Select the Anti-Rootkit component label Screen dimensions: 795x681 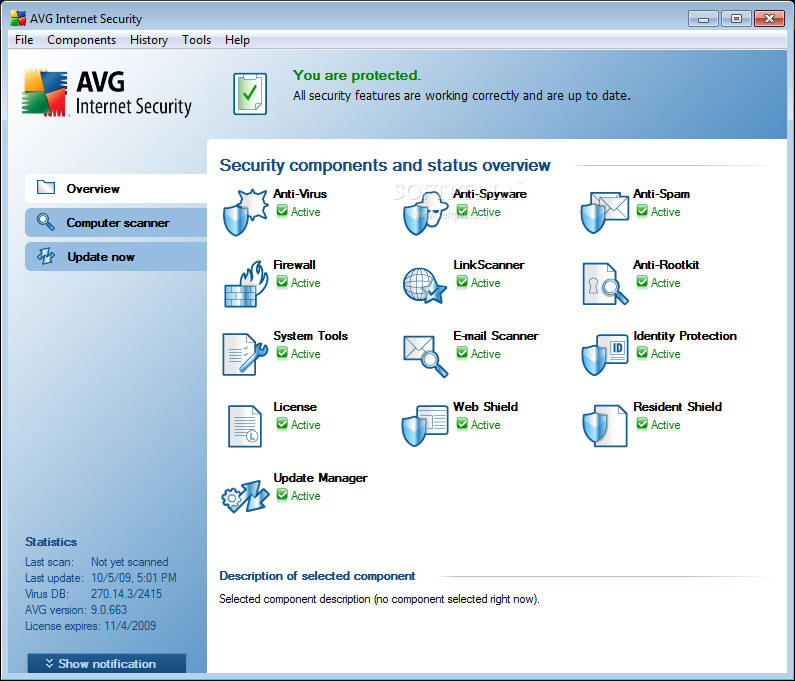[x=666, y=265]
